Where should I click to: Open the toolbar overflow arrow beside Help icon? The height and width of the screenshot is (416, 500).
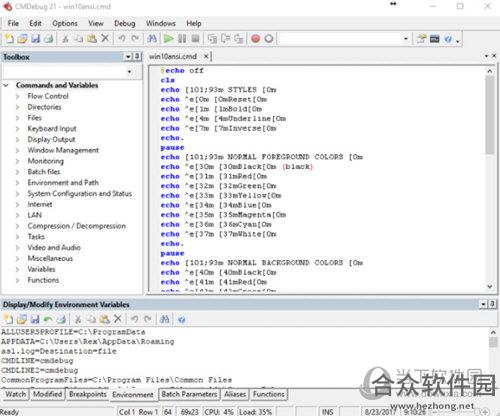458,41
